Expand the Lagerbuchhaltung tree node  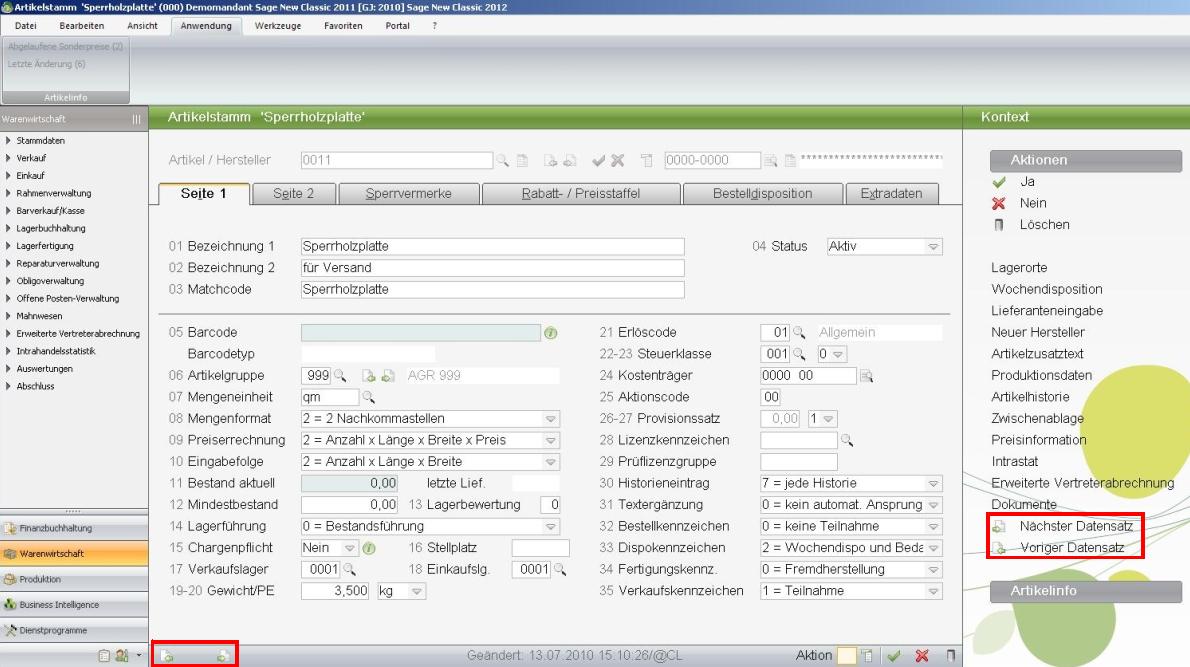(x=8, y=228)
